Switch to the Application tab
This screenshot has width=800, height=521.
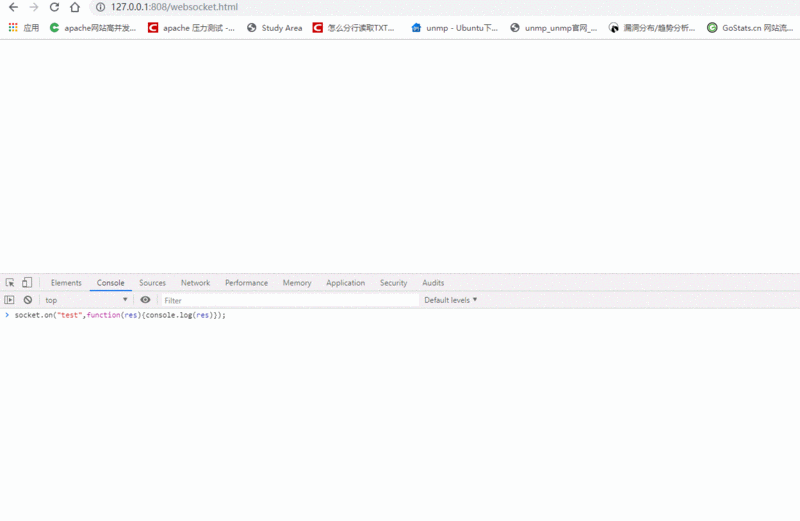pyautogui.click(x=345, y=283)
